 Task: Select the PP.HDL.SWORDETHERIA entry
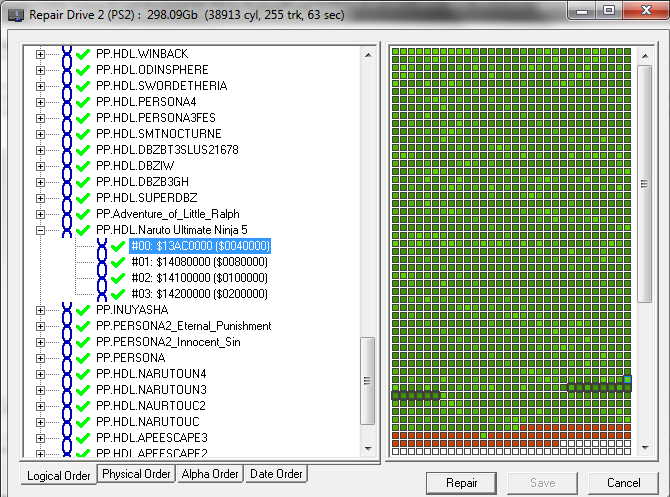[162, 86]
